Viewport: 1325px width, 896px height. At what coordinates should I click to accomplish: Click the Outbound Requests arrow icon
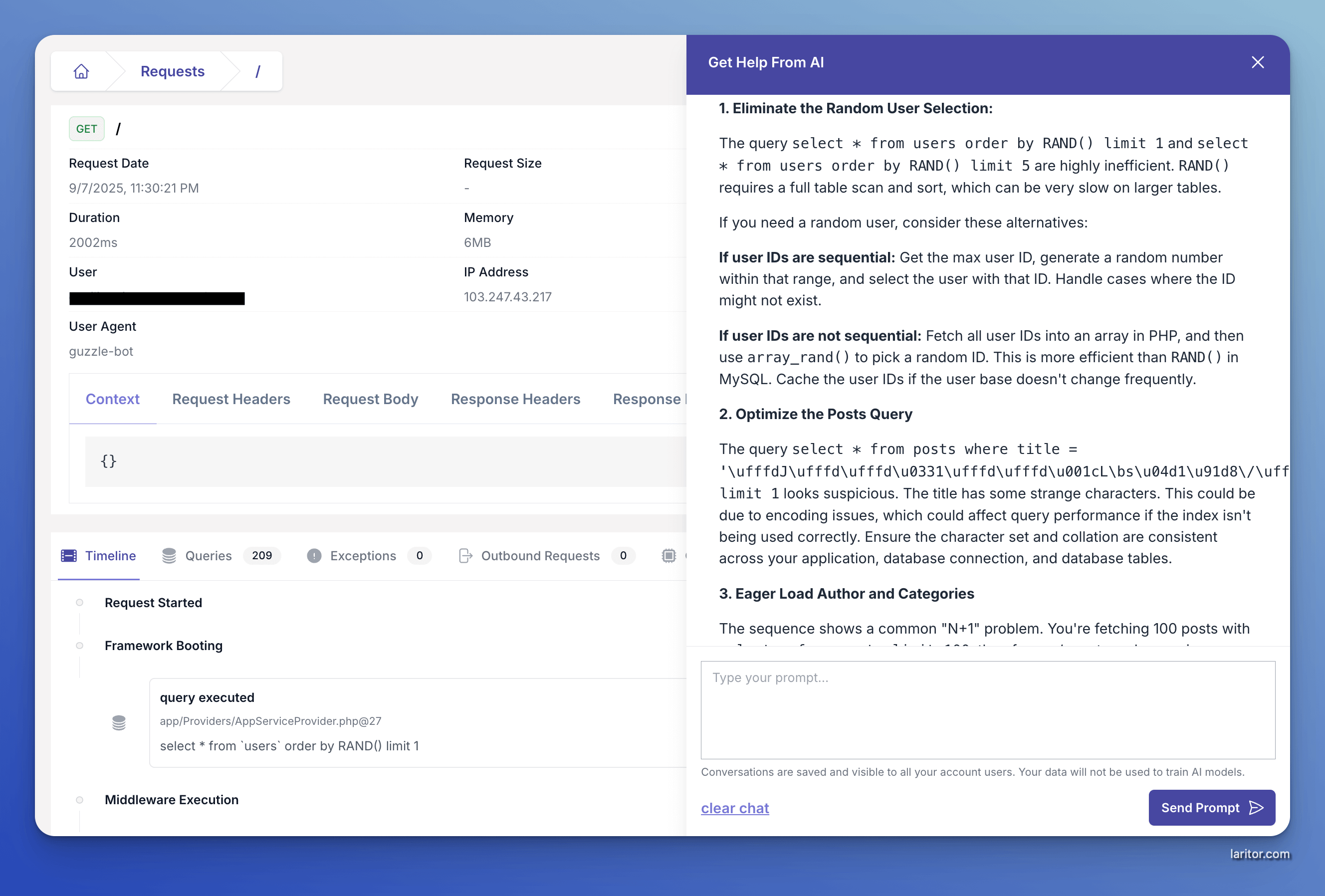[x=465, y=556]
